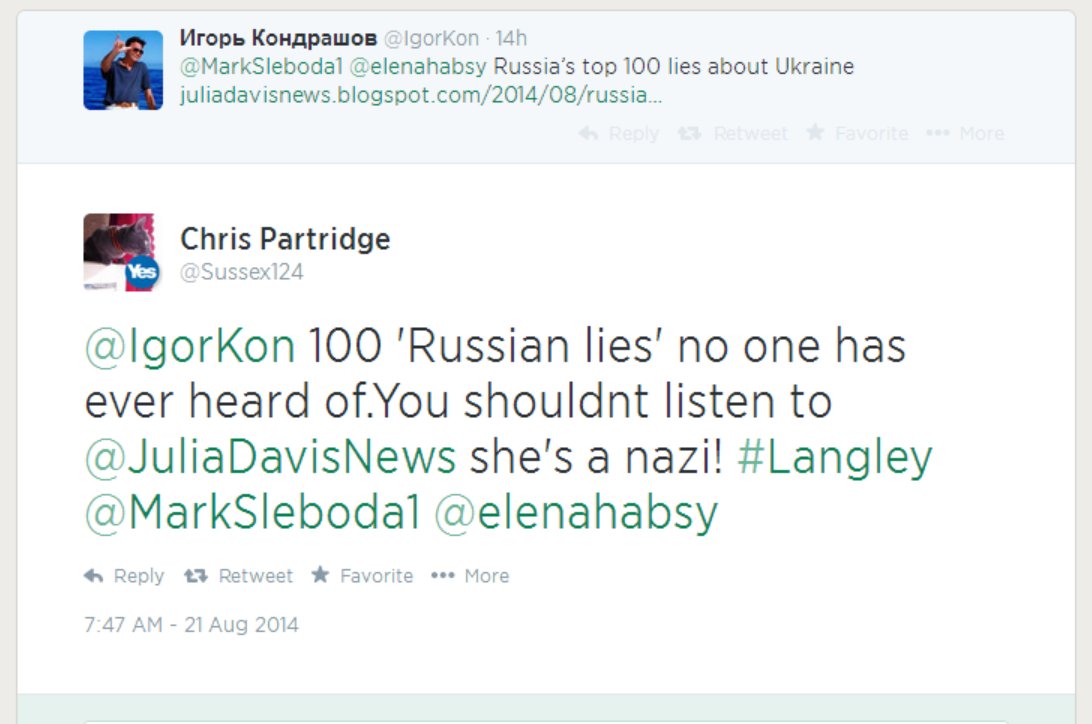The width and height of the screenshot is (1092, 724).
Task: Click the #Langley hashtag
Action: (834, 457)
